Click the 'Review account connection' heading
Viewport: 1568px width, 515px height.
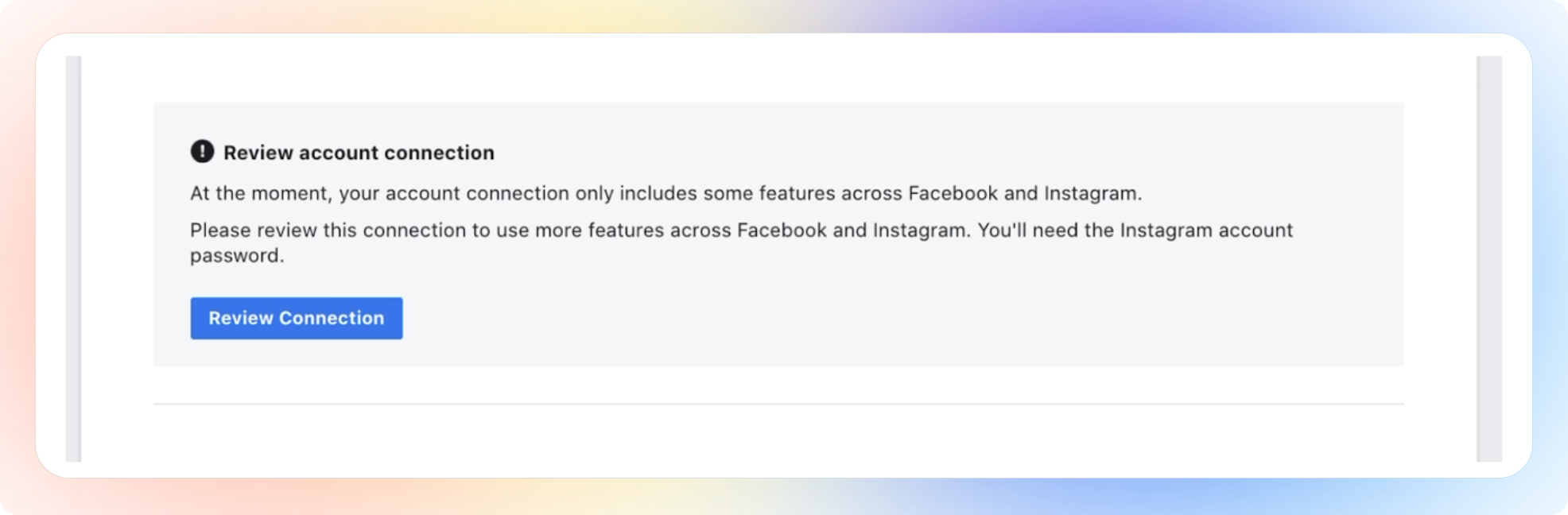tap(359, 153)
